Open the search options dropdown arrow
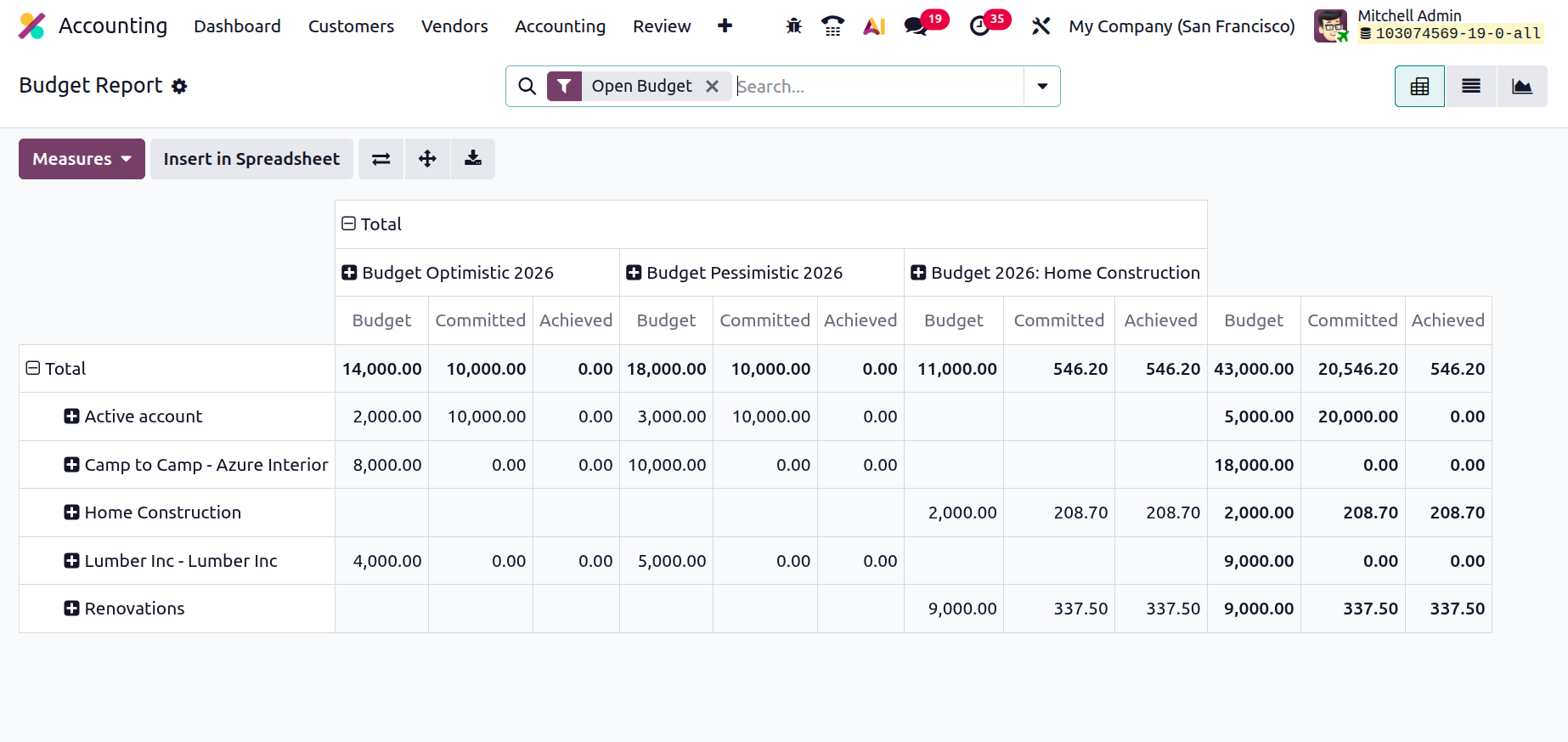Screen dimensions: 1568x742 [x=1042, y=86]
